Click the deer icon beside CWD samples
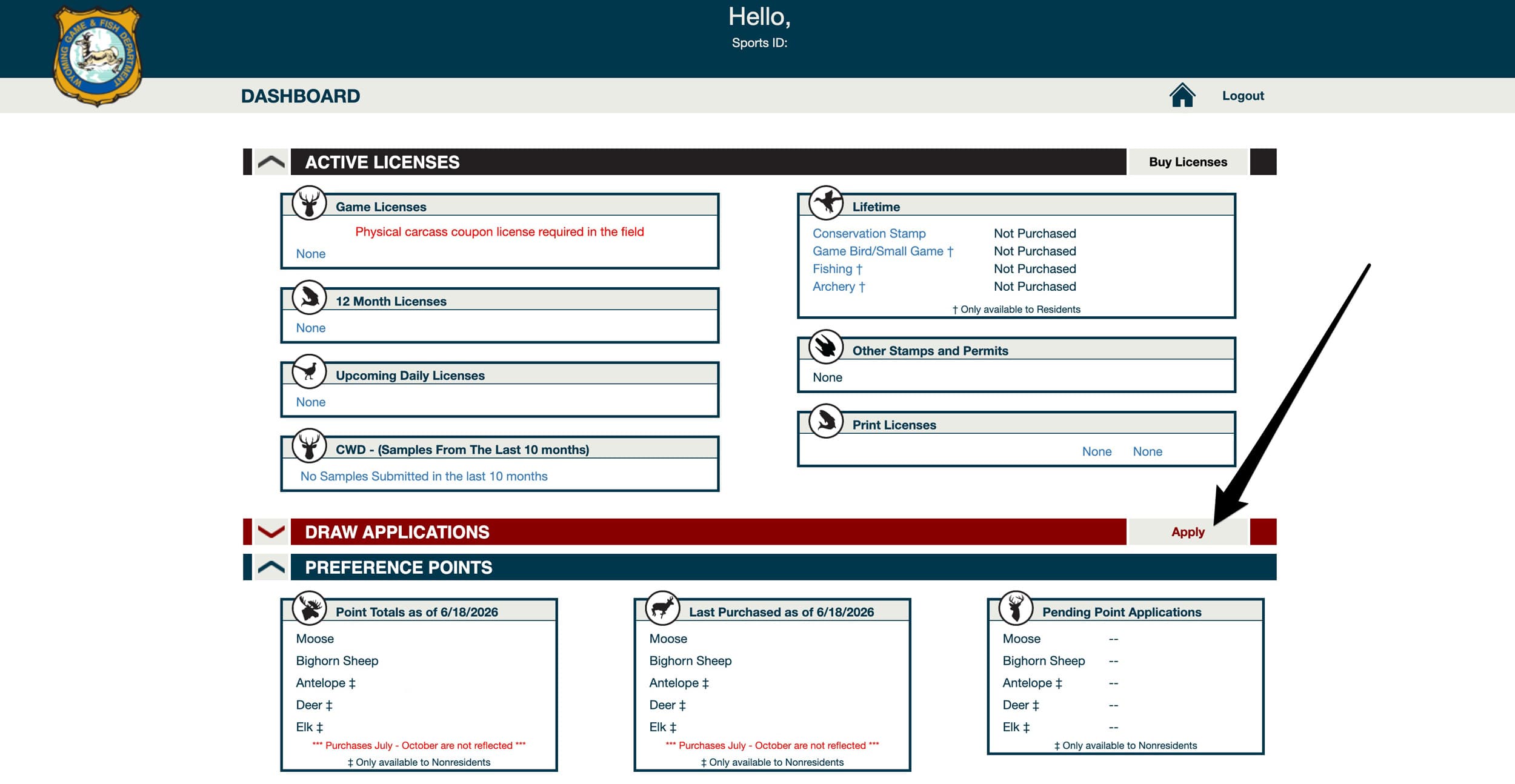 tap(309, 446)
